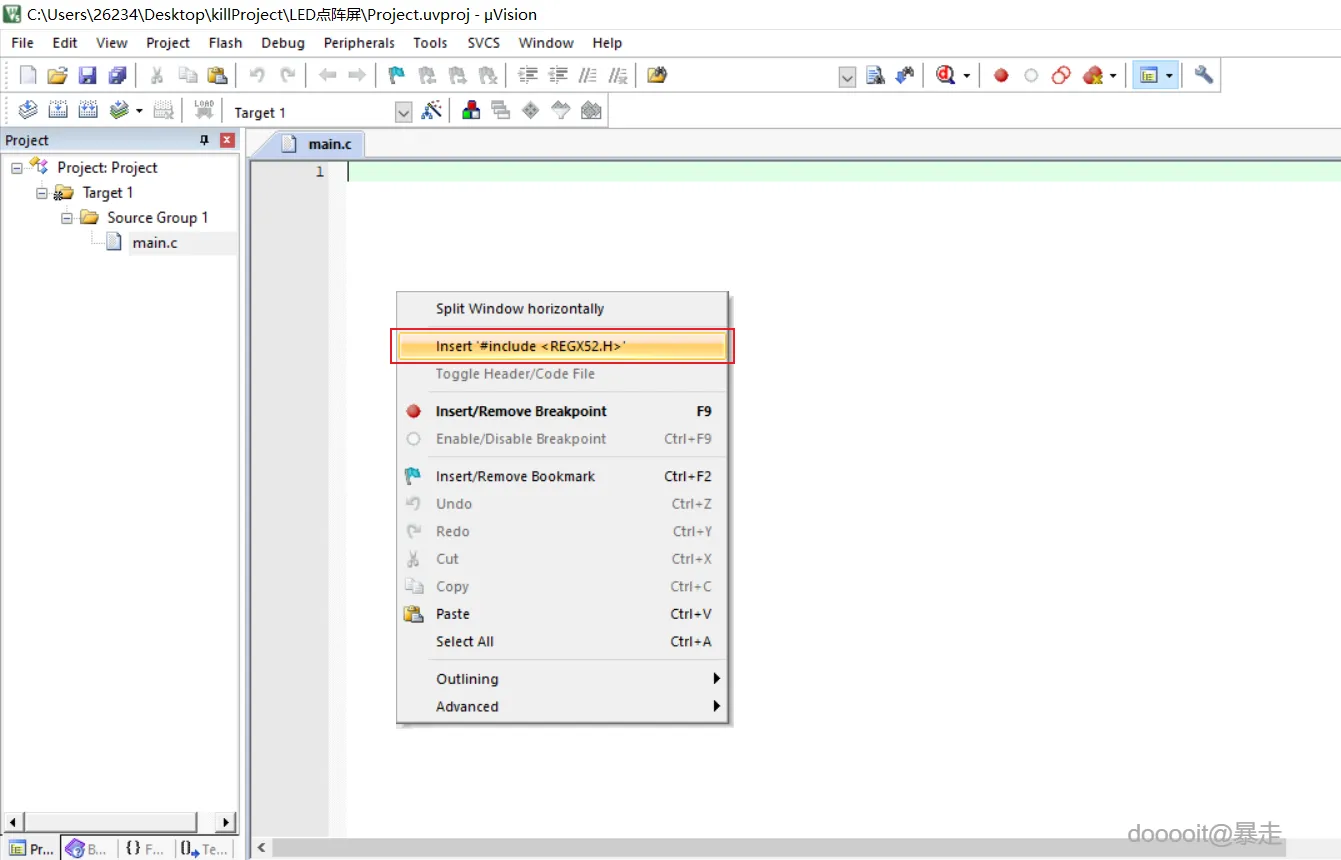Viewport: 1341px width, 860px height.
Task: Open the Peripherals menu
Action: [x=359, y=43]
